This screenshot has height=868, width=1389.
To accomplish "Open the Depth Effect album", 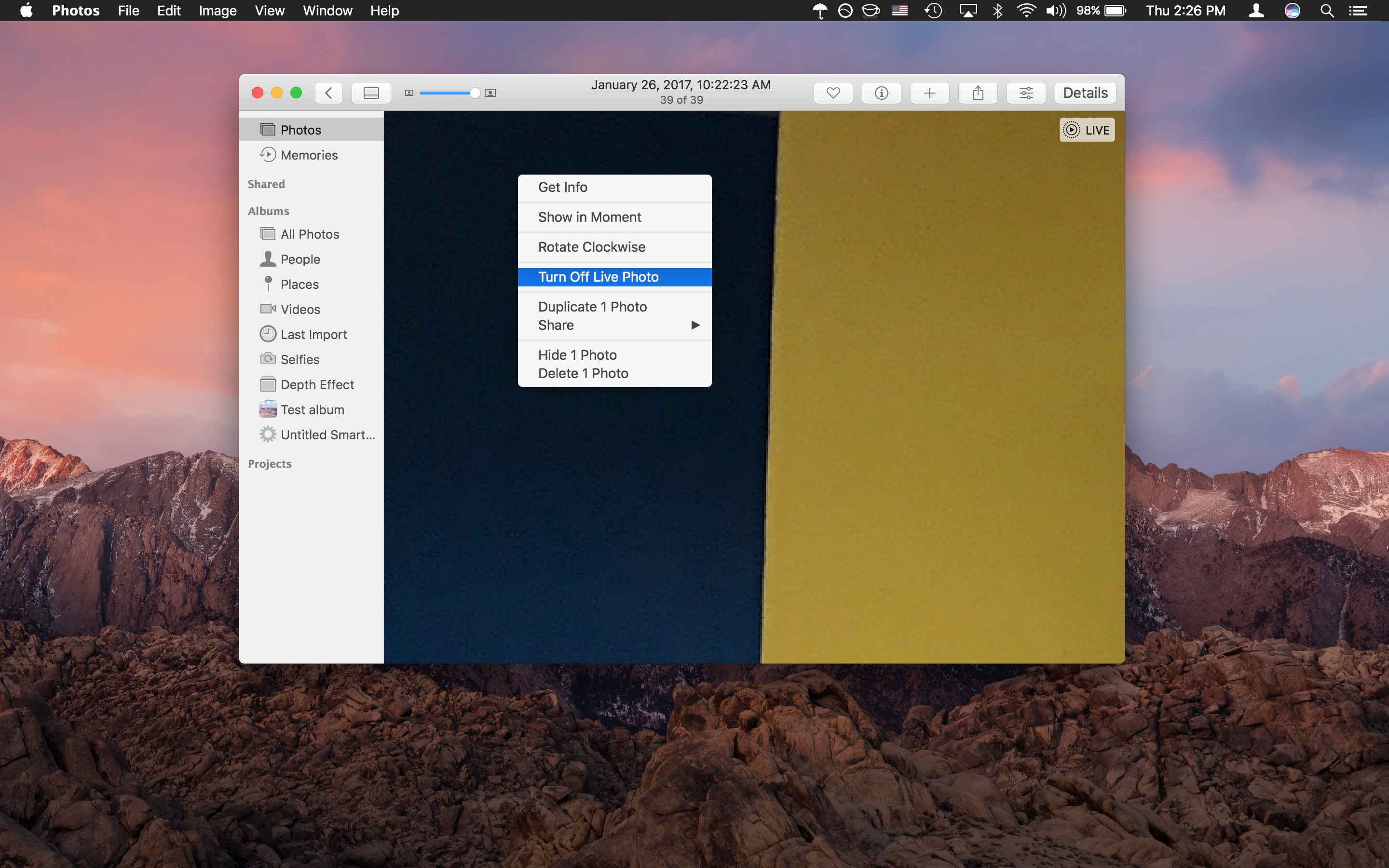I will tap(317, 384).
